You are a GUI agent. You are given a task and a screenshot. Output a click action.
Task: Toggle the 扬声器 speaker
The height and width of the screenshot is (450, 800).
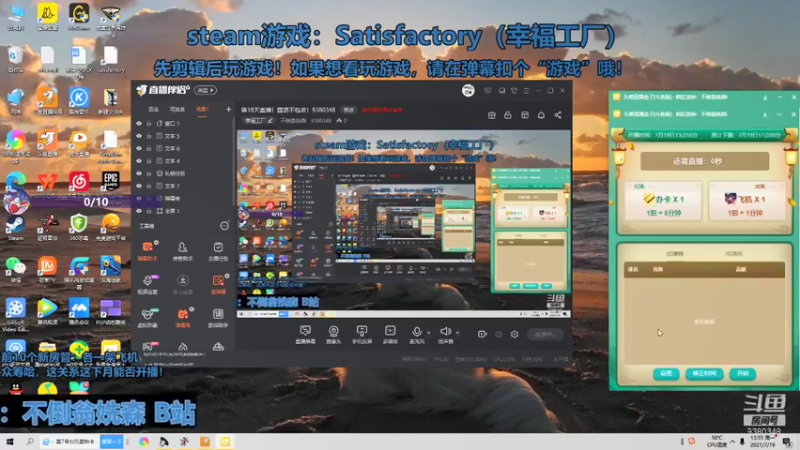point(445,335)
